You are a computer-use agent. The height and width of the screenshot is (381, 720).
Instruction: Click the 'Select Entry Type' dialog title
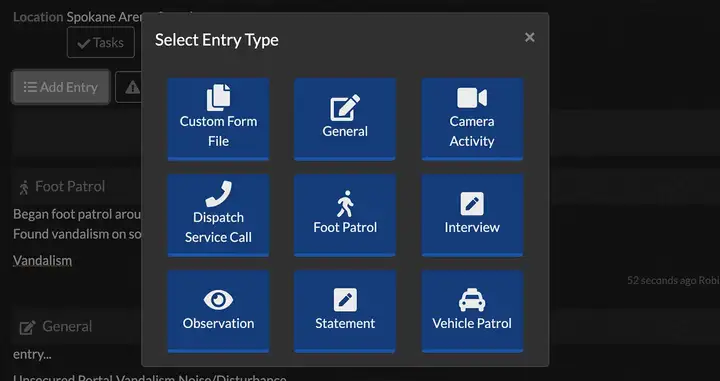[217, 39]
